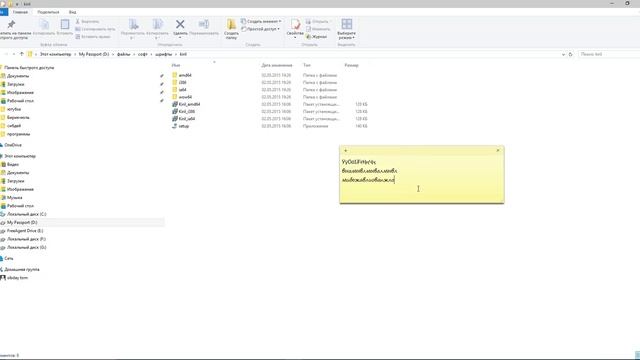Image resolution: width=640 pixels, height=360 pixels.
Task: Open Локальный диск (G:) in sidebar
Action: pos(26,247)
